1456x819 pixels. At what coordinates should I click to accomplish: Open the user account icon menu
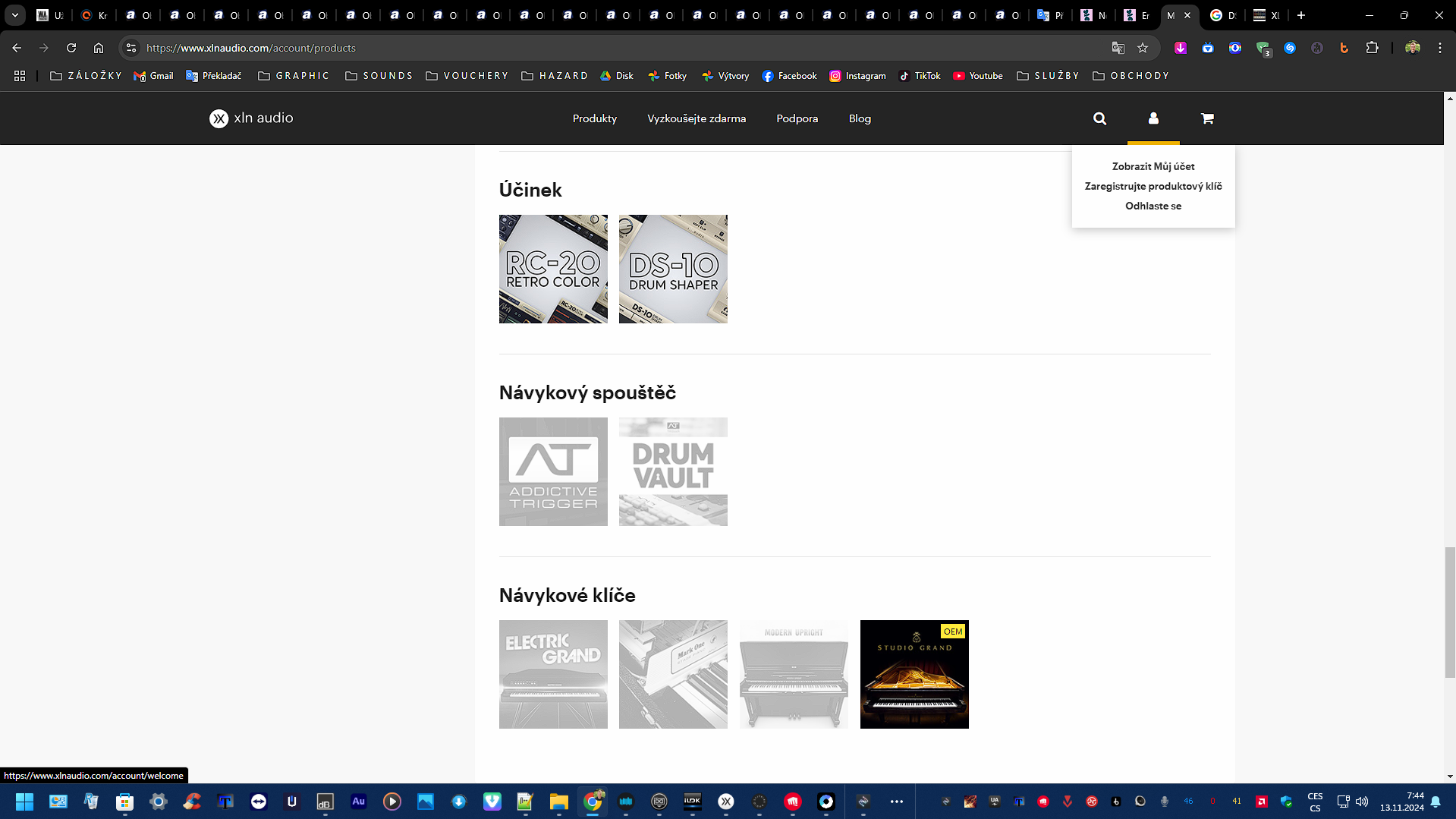1153,118
